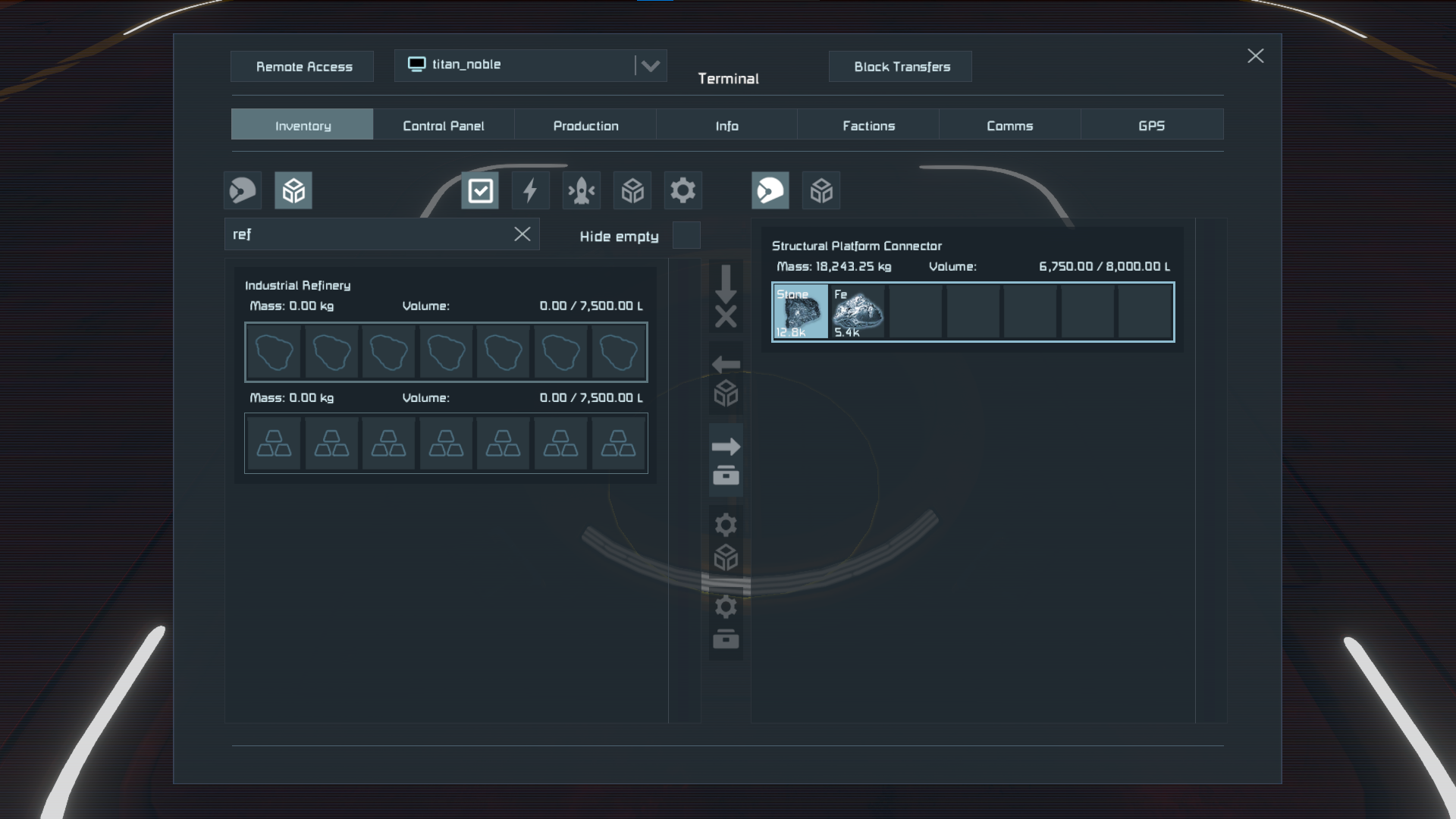
Task: Clear the 'ref' search text
Action: click(522, 234)
